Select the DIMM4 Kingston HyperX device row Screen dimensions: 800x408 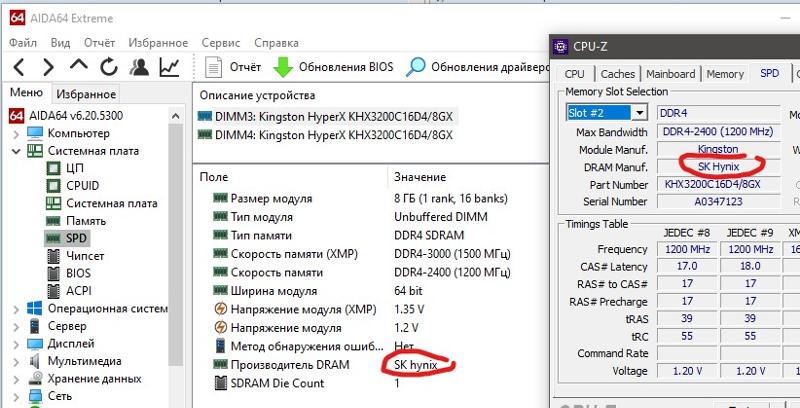coord(325,135)
